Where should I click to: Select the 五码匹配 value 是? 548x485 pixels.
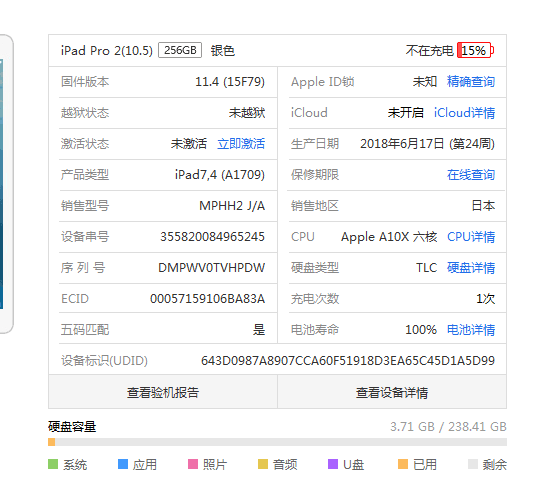click(x=259, y=330)
